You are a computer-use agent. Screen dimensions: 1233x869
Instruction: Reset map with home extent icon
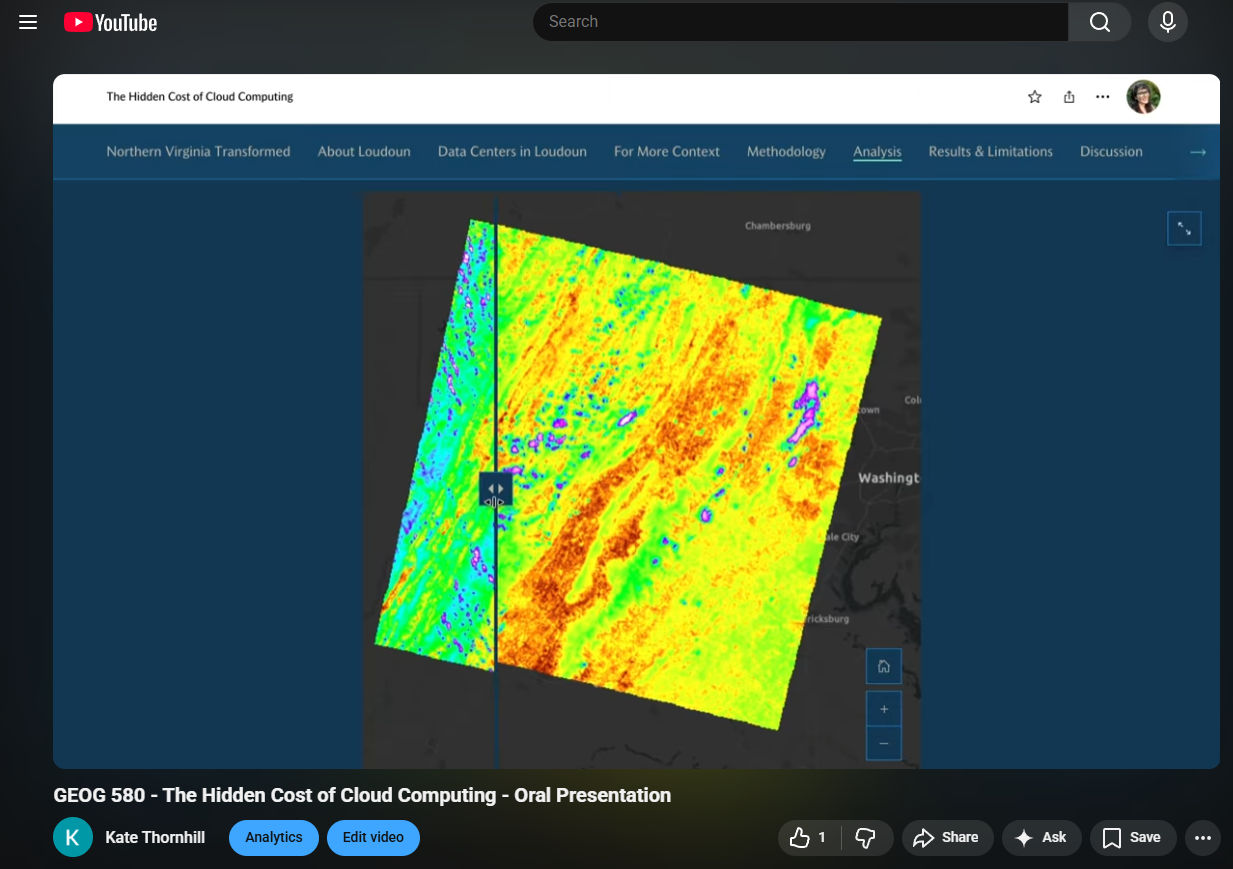pyautogui.click(x=884, y=666)
